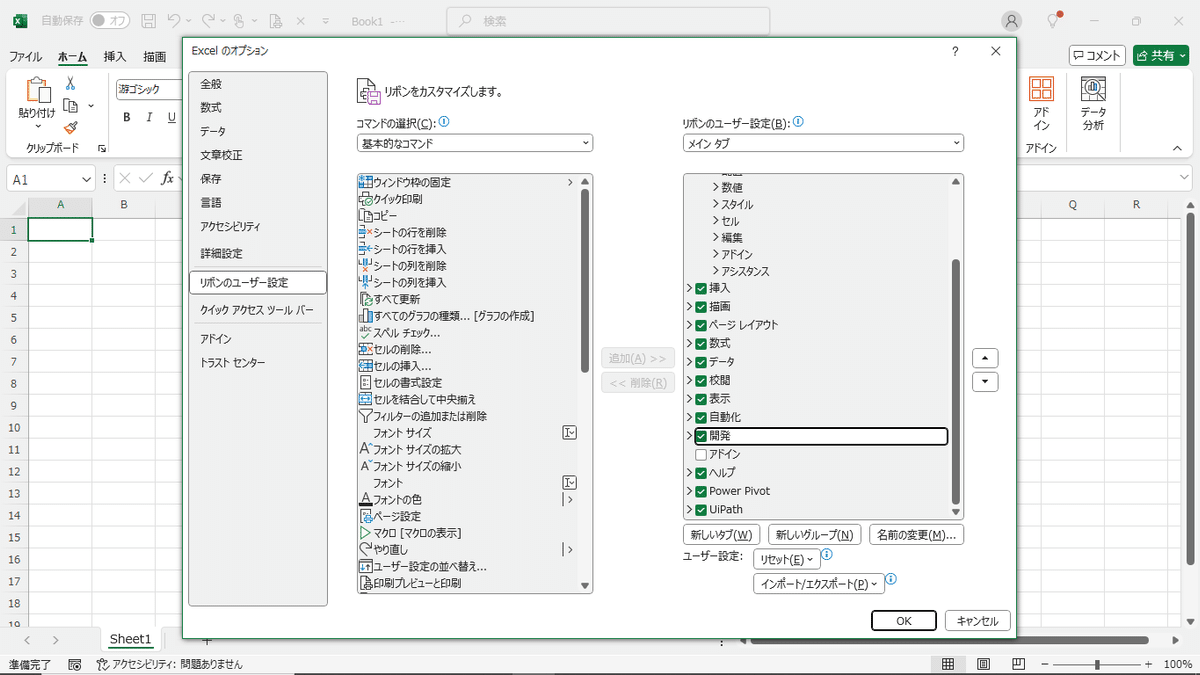Screen dimensions: 1200x675
Task: Toggle the 自動保存 switch
Action: pos(109,21)
